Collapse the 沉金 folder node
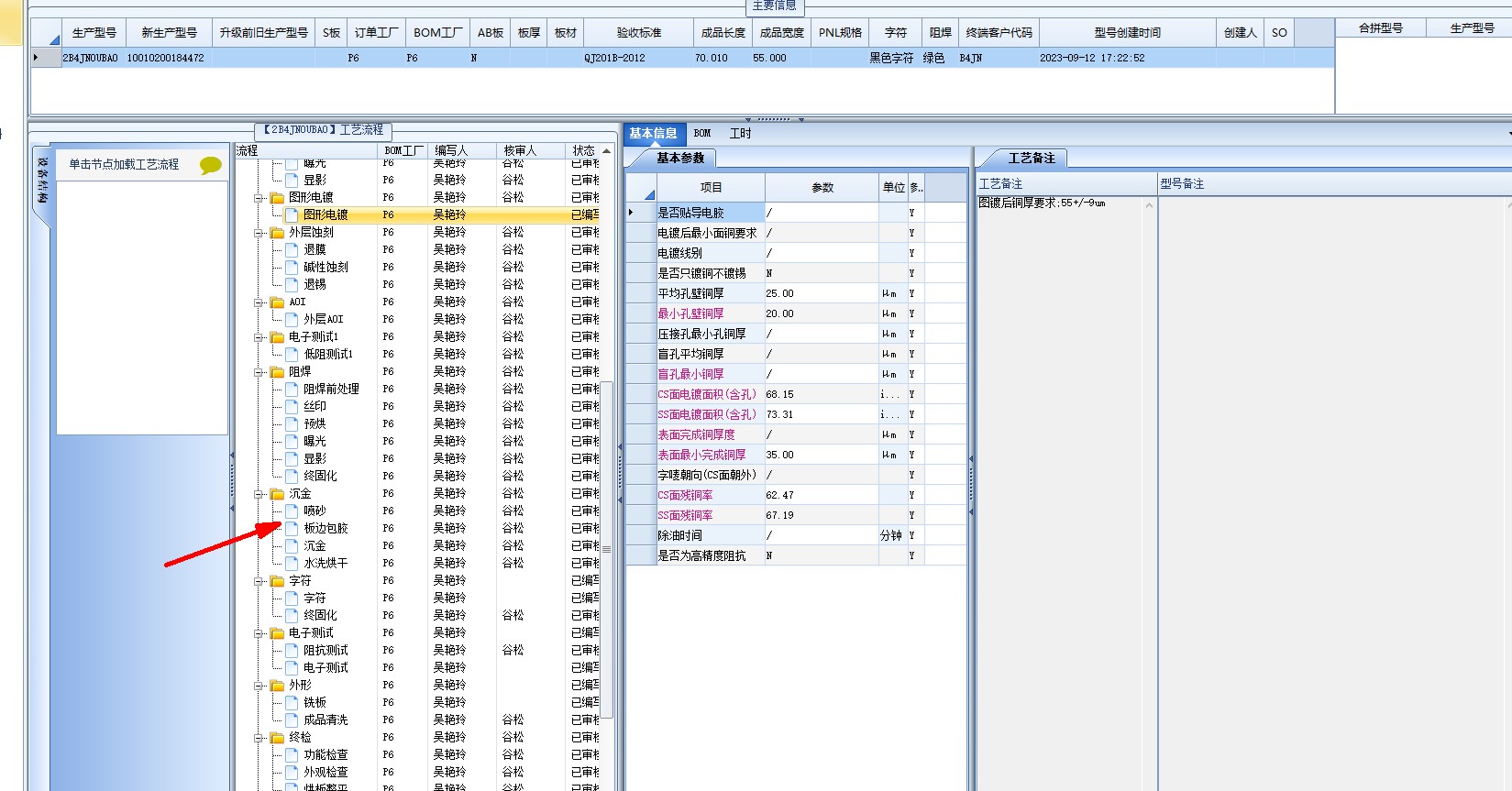Screen dimensions: 1512x791 [259, 493]
